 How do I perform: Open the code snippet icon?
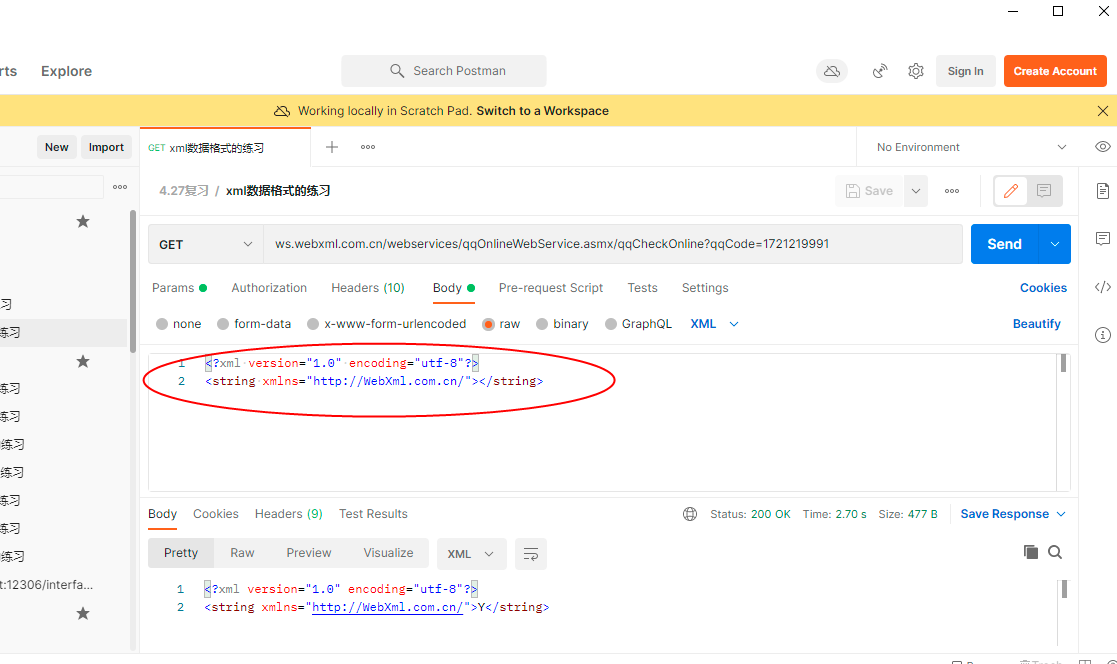[1102, 287]
